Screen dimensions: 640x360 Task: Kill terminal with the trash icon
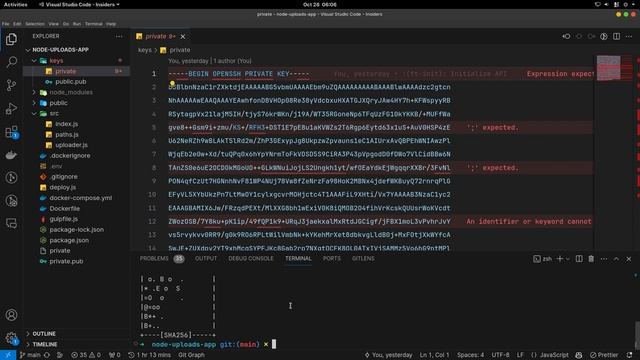pyautogui.click(x=591, y=259)
